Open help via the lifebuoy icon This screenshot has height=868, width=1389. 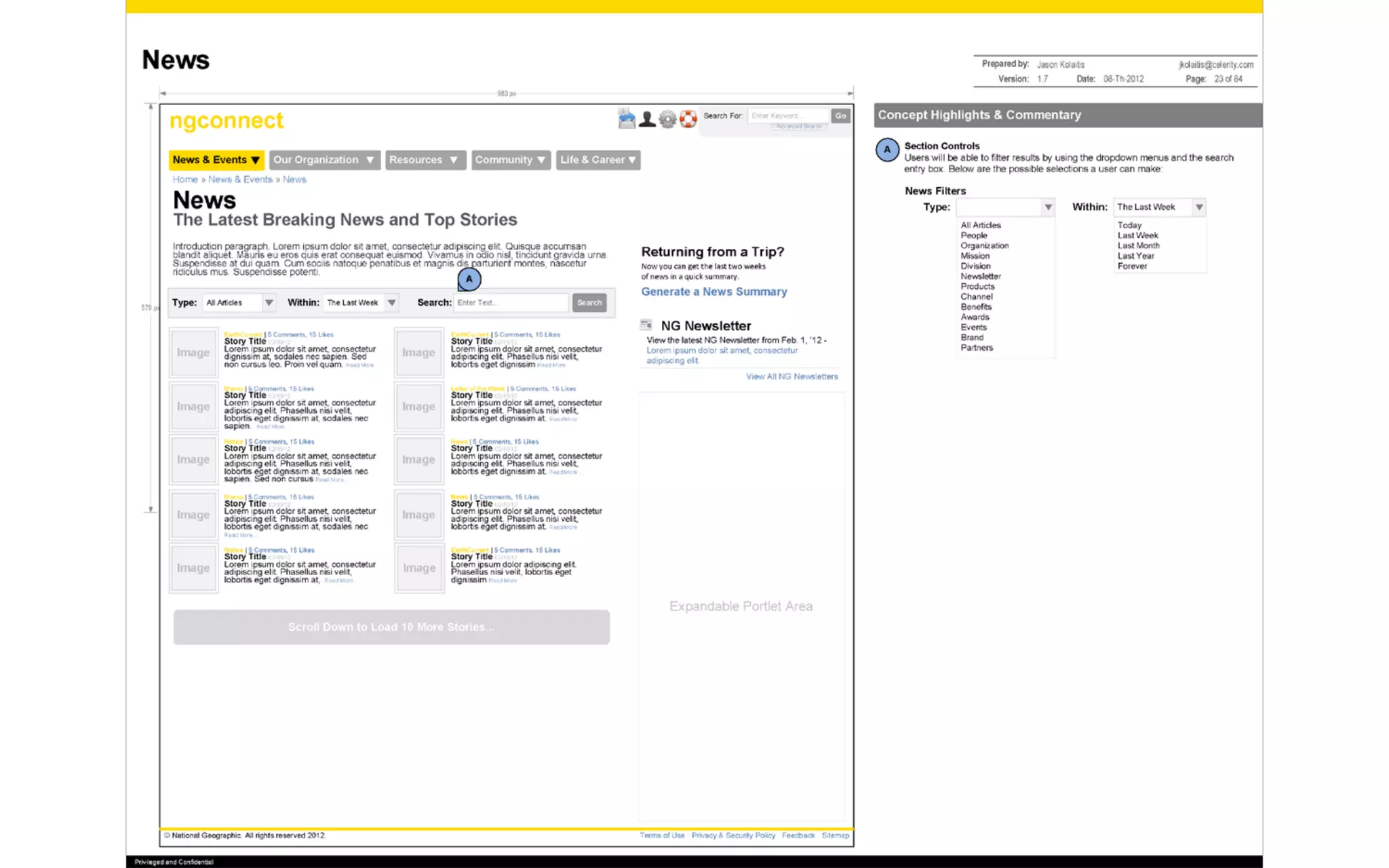click(688, 119)
